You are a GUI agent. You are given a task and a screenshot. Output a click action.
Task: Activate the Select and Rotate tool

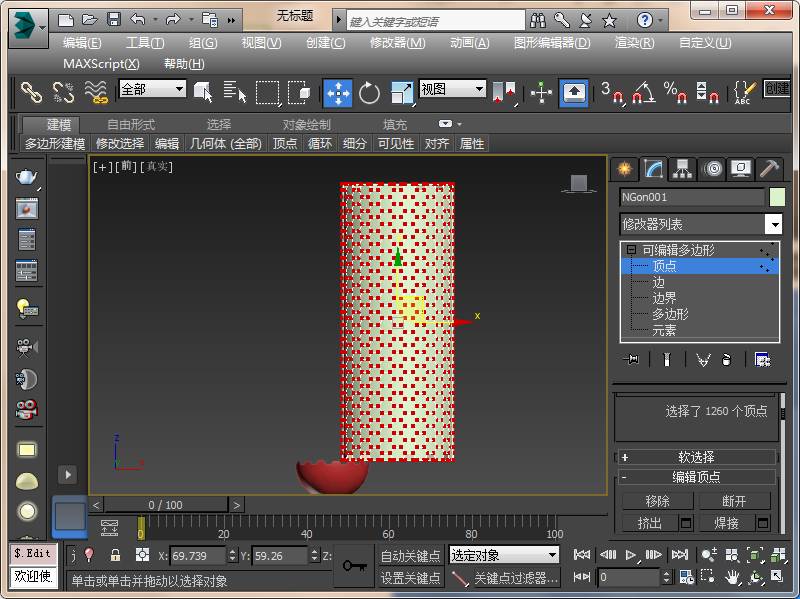click(369, 93)
